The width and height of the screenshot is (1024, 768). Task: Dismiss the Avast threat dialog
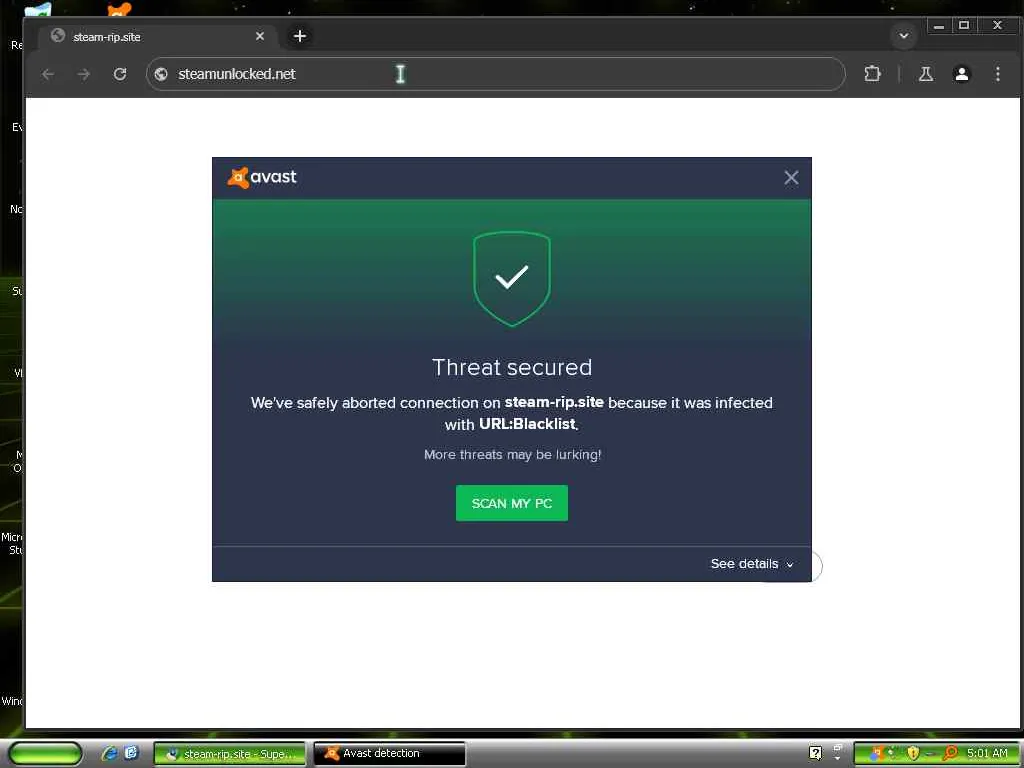791,178
